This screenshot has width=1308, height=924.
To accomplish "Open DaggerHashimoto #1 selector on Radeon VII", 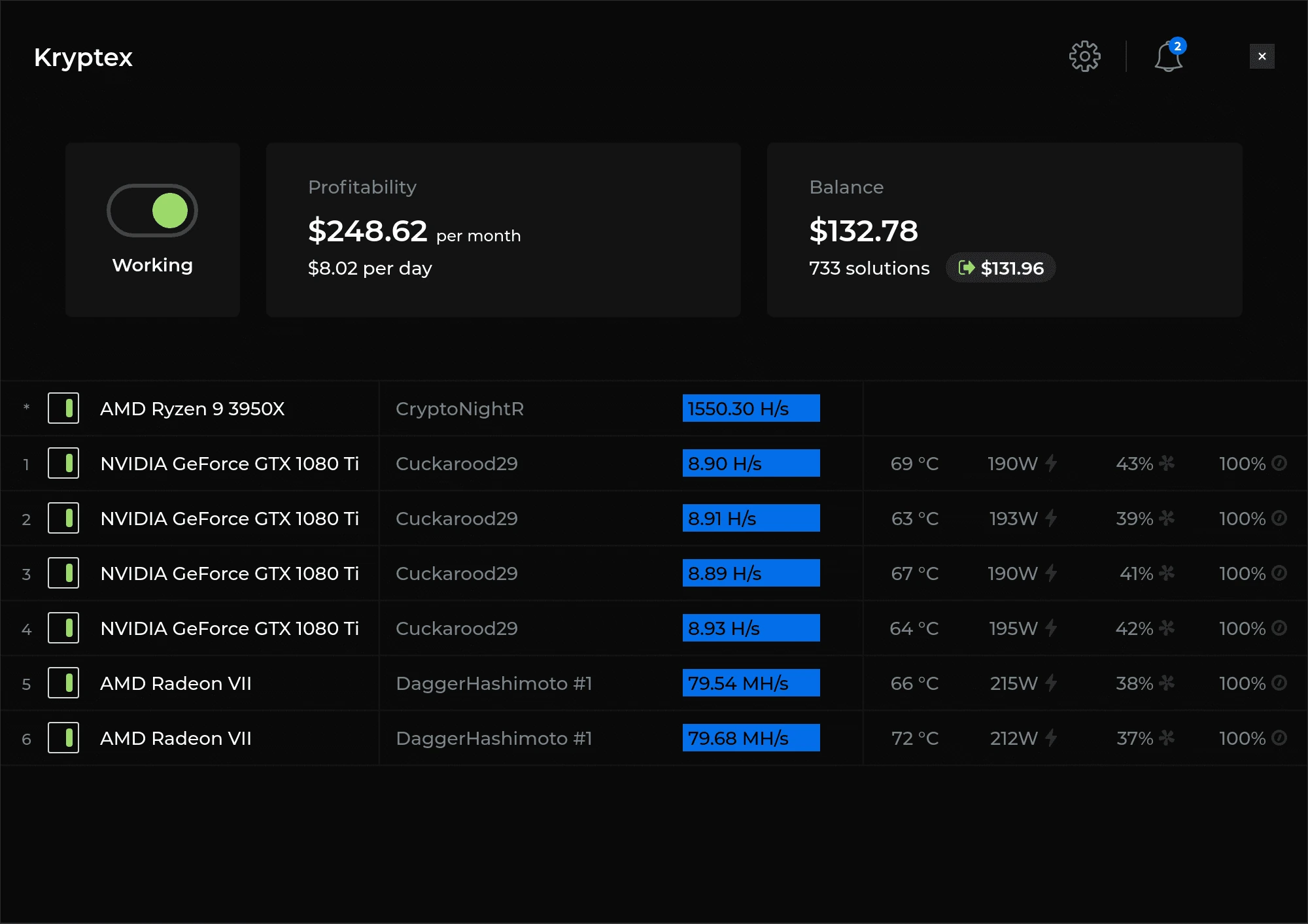I will (494, 683).
